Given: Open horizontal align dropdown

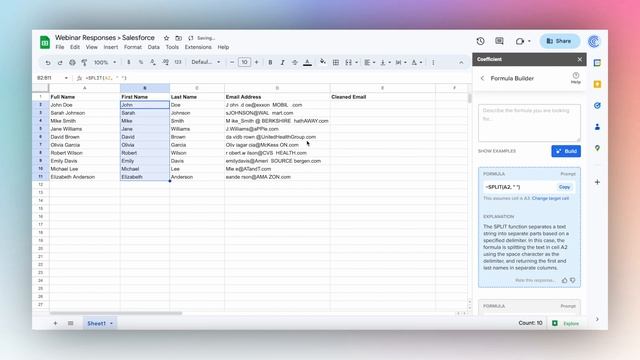Looking at the screenshot, I should coord(369,62).
